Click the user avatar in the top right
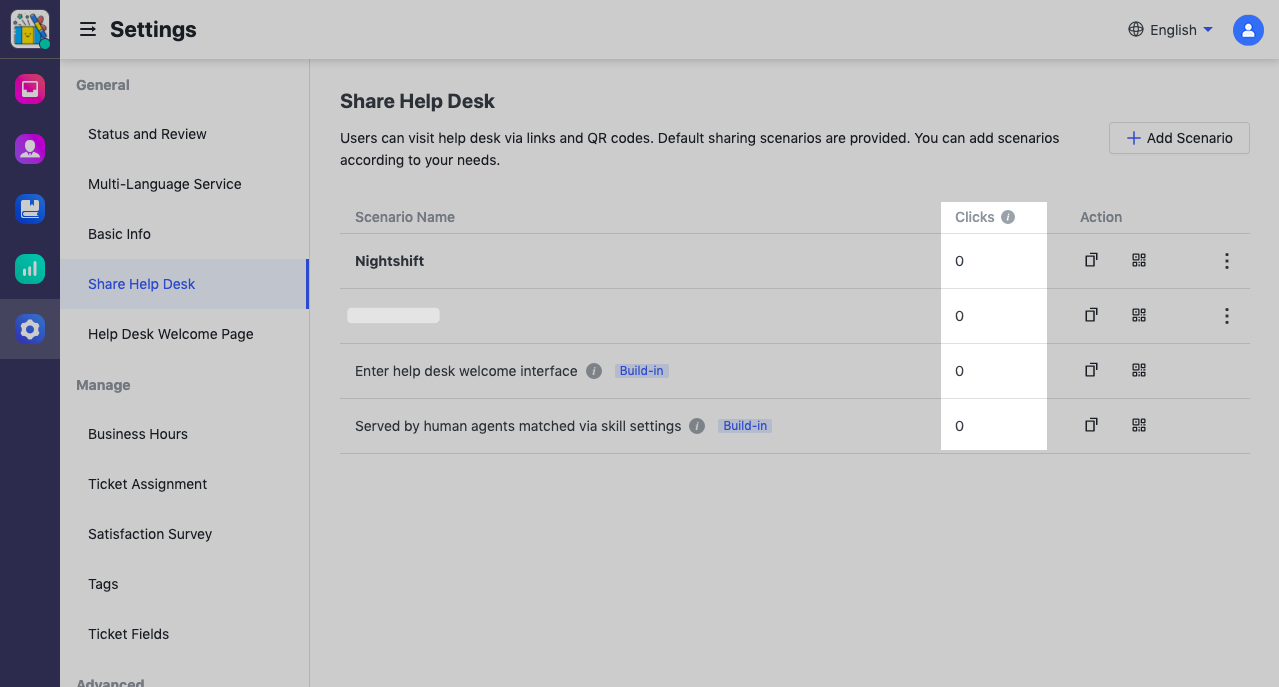Screen dimensions: 1279x687 pos(1247,29)
